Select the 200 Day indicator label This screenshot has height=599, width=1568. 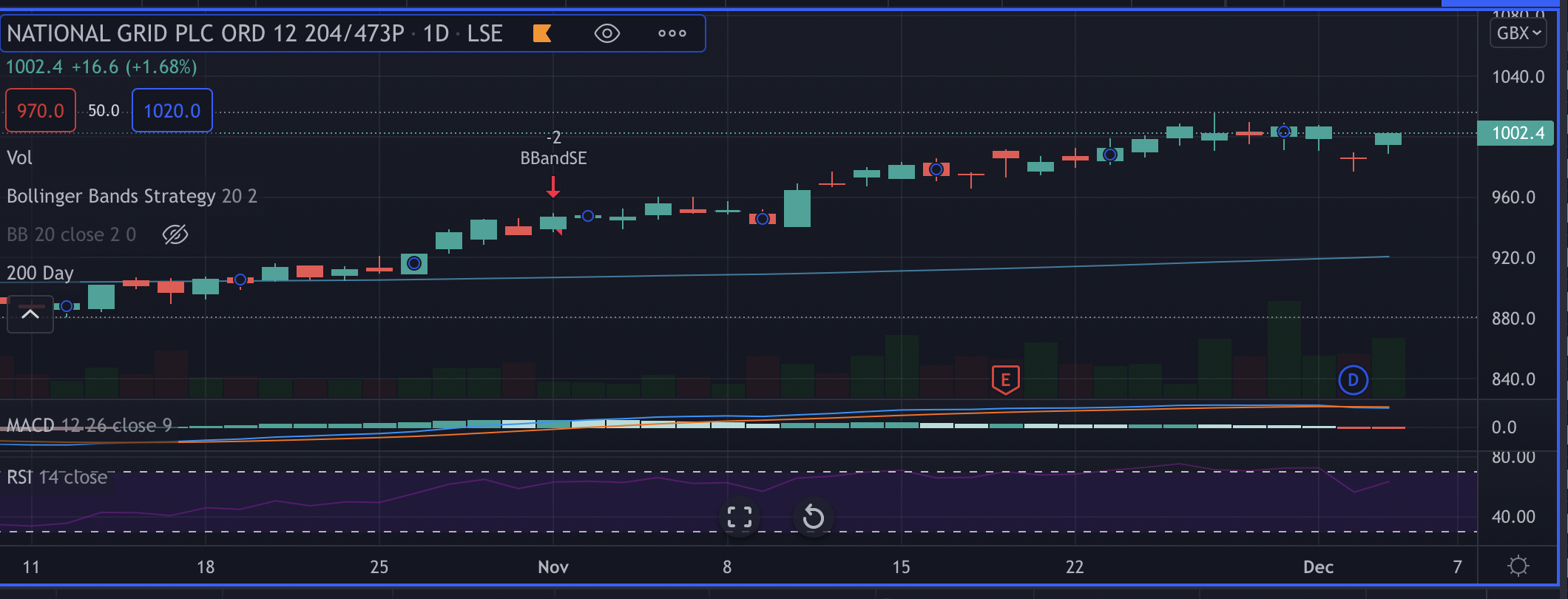[x=40, y=273]
